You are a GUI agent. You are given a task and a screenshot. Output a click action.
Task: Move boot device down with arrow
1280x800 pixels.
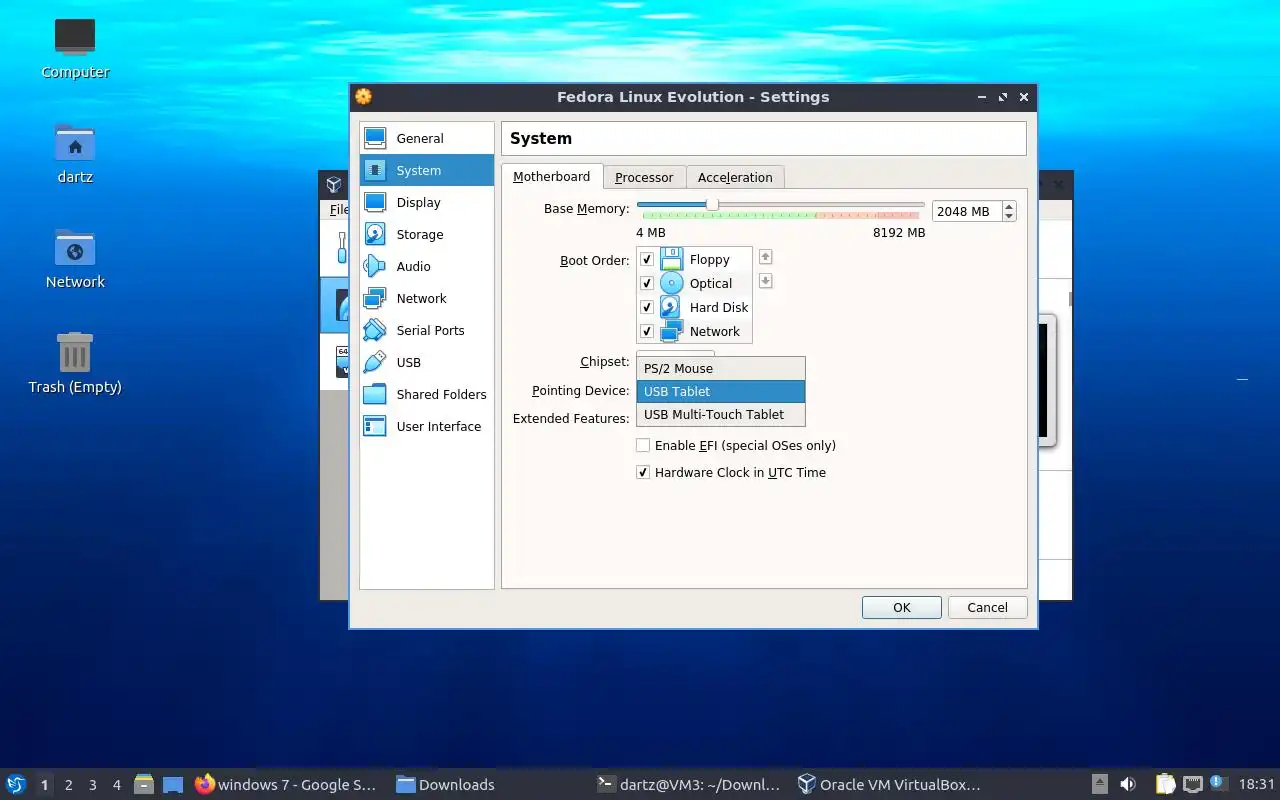pyautogui.click(x=765, y=281)
